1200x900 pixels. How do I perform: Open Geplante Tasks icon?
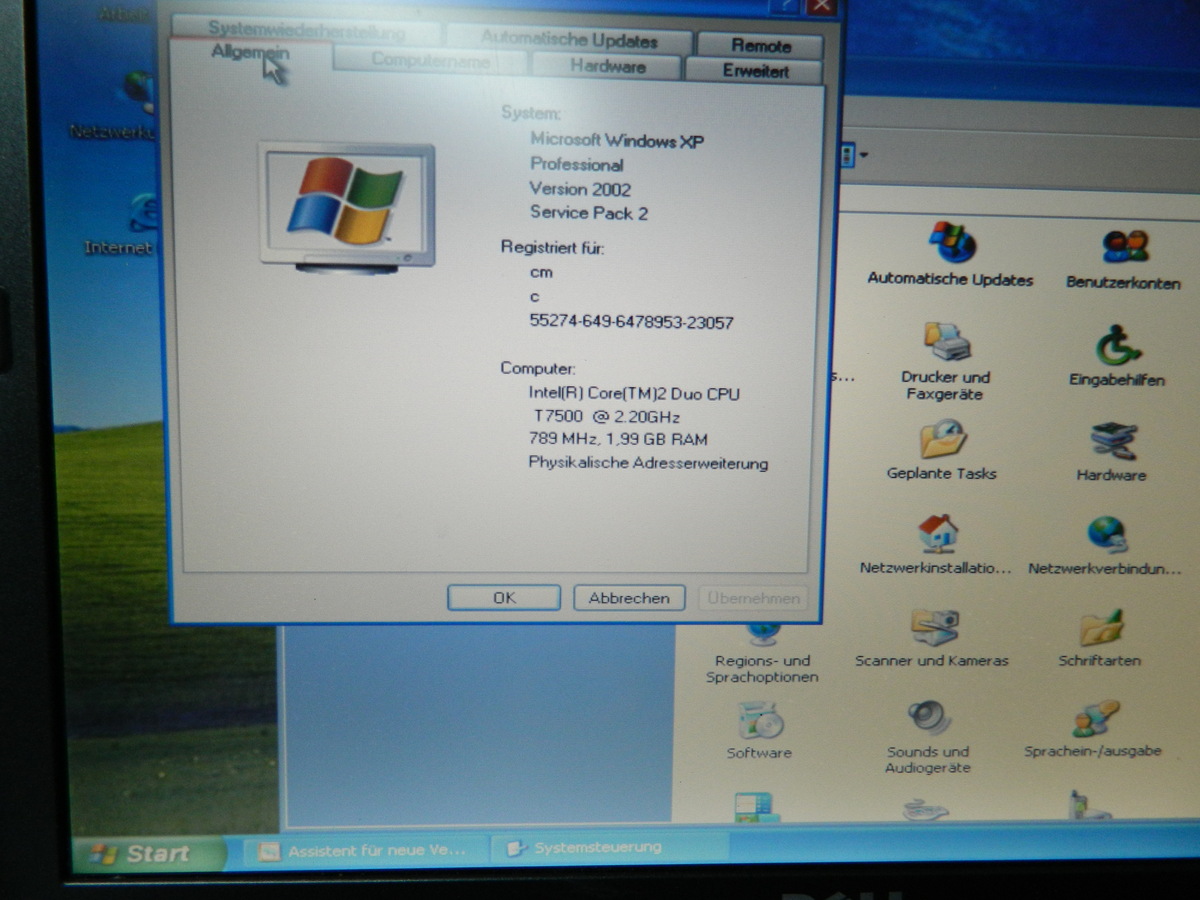[941, 440]
